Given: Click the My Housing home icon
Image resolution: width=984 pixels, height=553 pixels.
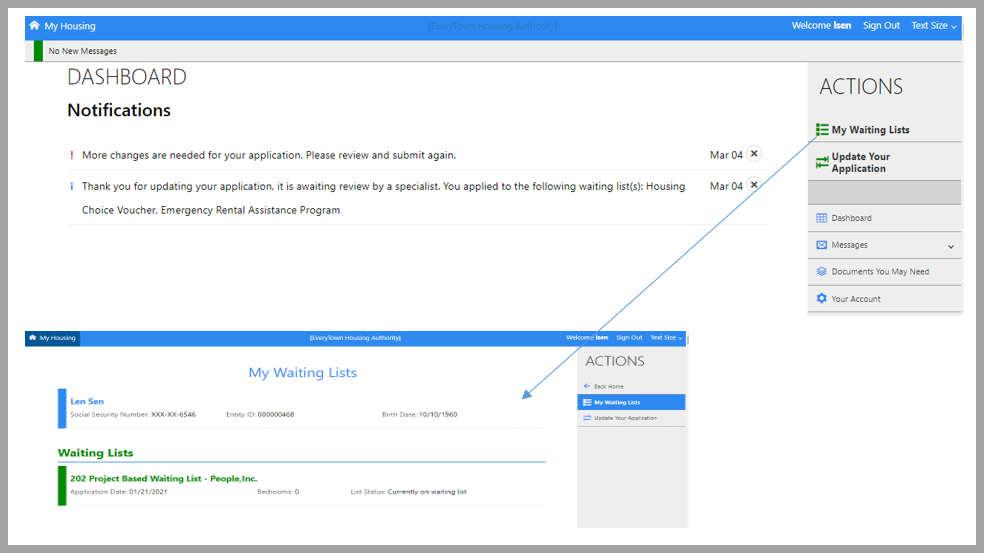Looking at the screenshot, I should point(35,26).
